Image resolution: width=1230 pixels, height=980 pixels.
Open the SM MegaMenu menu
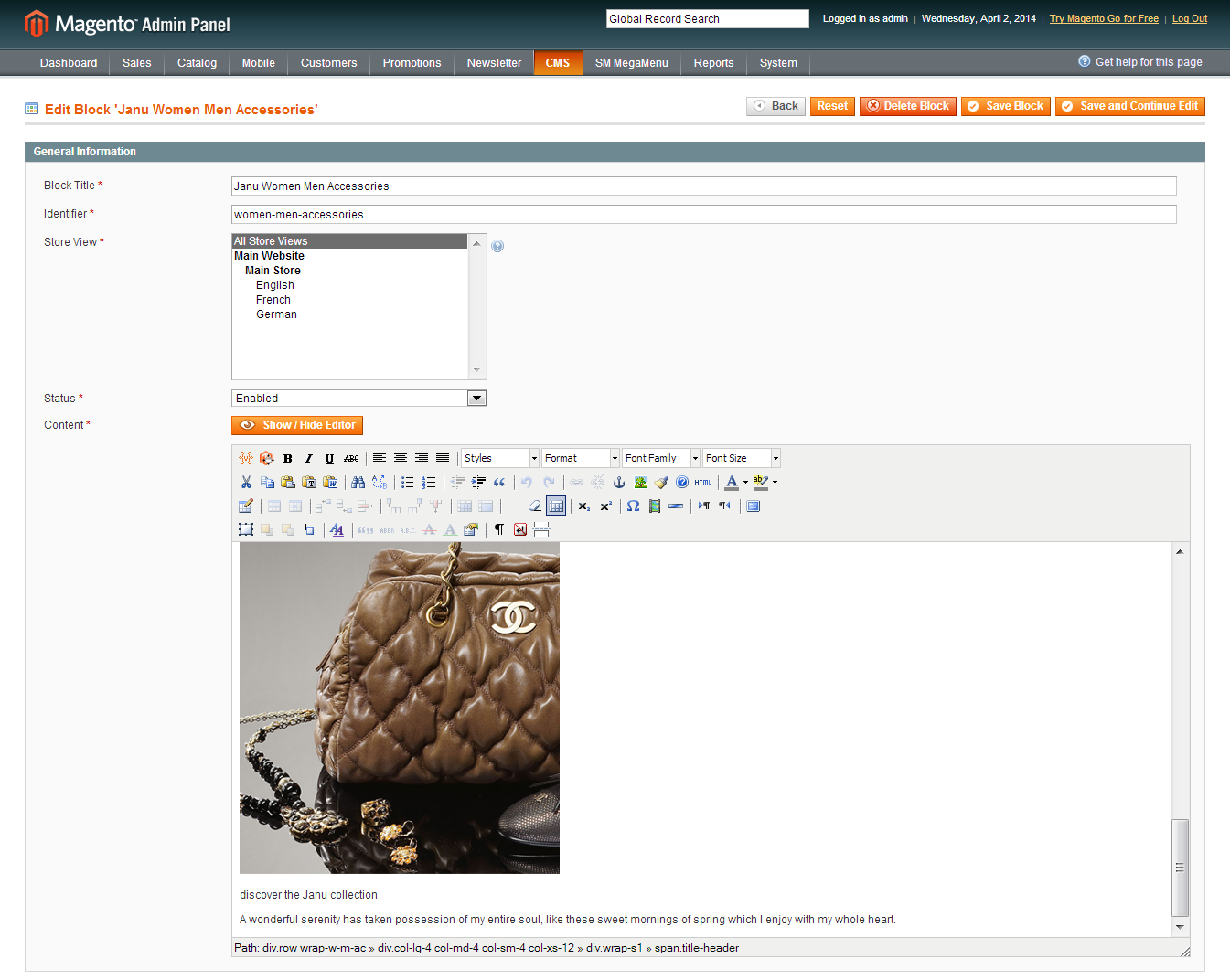(x=632, y=63)
